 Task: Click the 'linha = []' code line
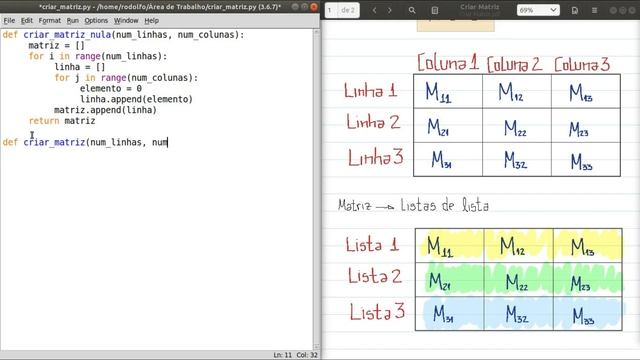pyautogui.click(x=80, y=67)
